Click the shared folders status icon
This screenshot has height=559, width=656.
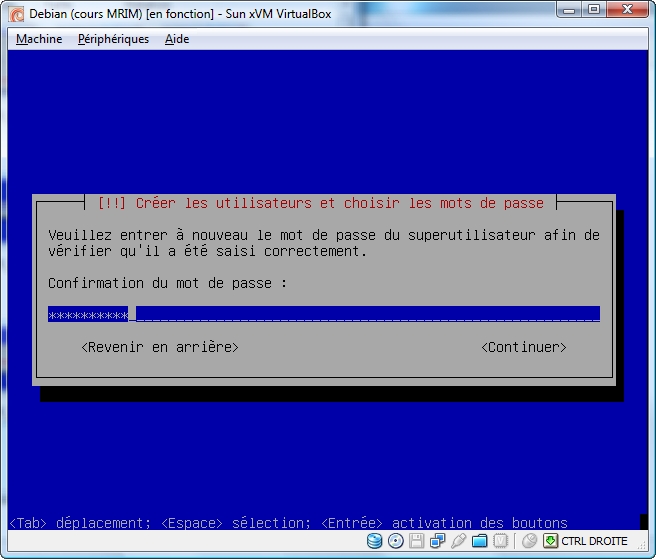click(x=479, y=541)
